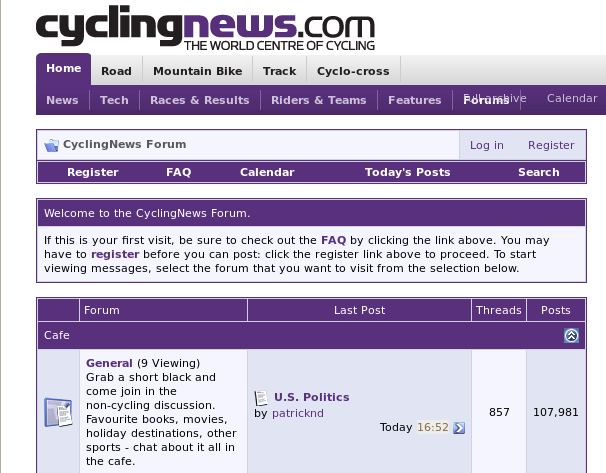
Task: Click the Threads count 857
Action: click(x=499, y=412)
